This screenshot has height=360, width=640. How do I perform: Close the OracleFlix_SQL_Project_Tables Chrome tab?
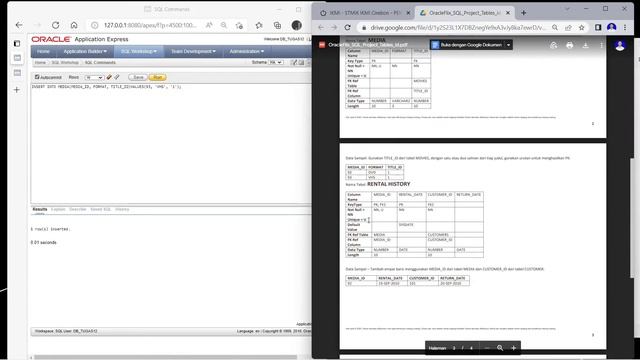pos(508,13)
